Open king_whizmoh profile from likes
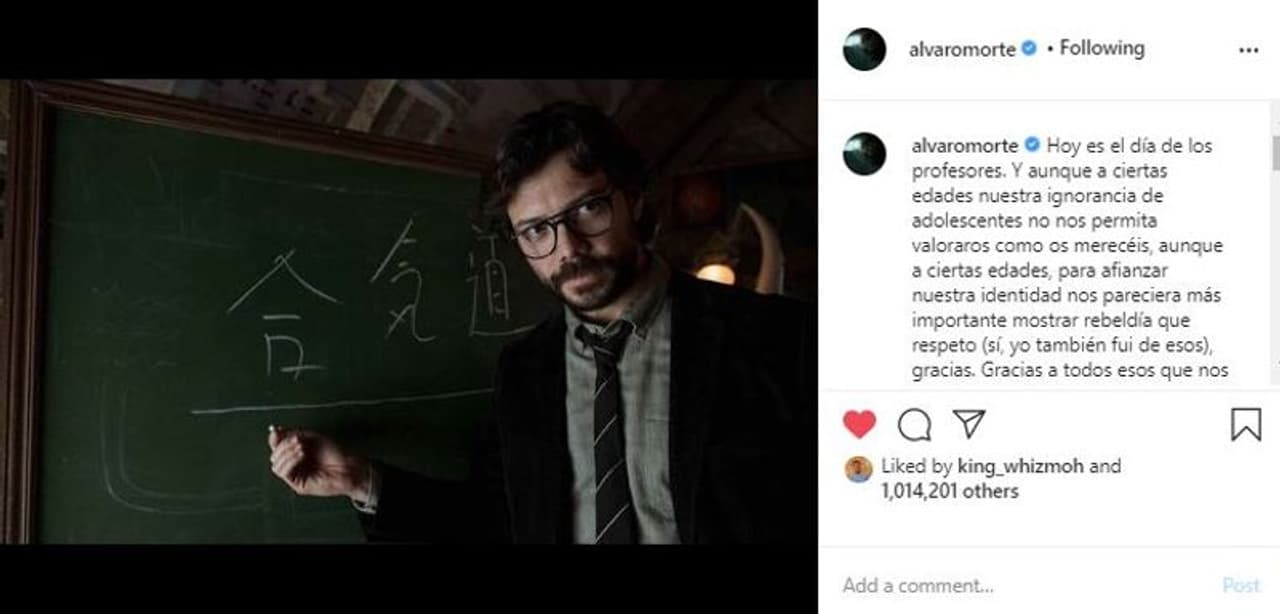The height and width of the screenshot is (614, 1280). pos(1020,466)
